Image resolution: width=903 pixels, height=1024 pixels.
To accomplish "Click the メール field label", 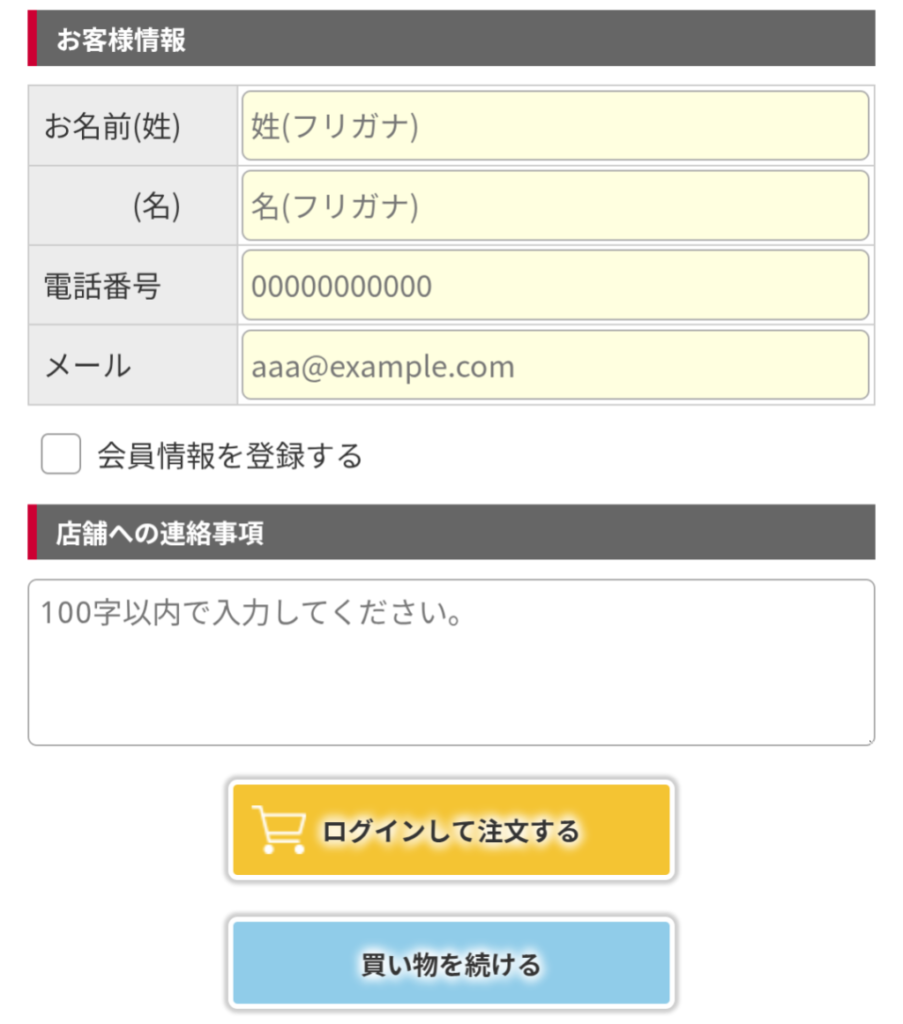I will (87, 365).
